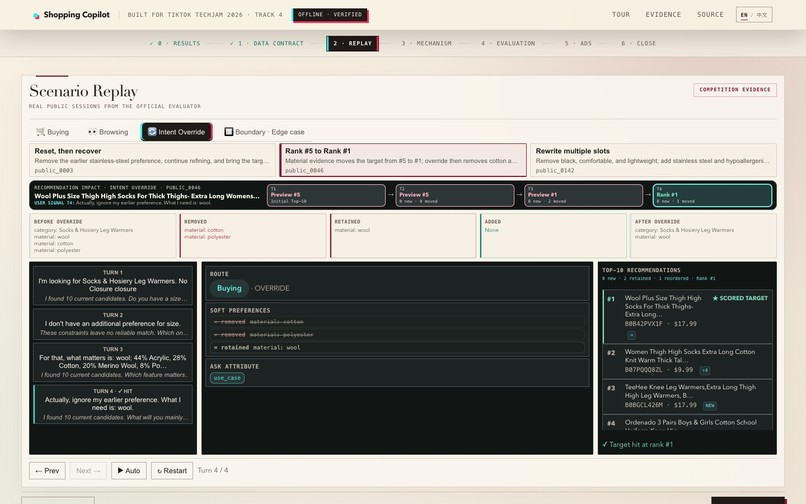Select the T1 Preview #5 Initial Top-10 marker
This screenshot has width=806, height=504.
coord(326,195)
